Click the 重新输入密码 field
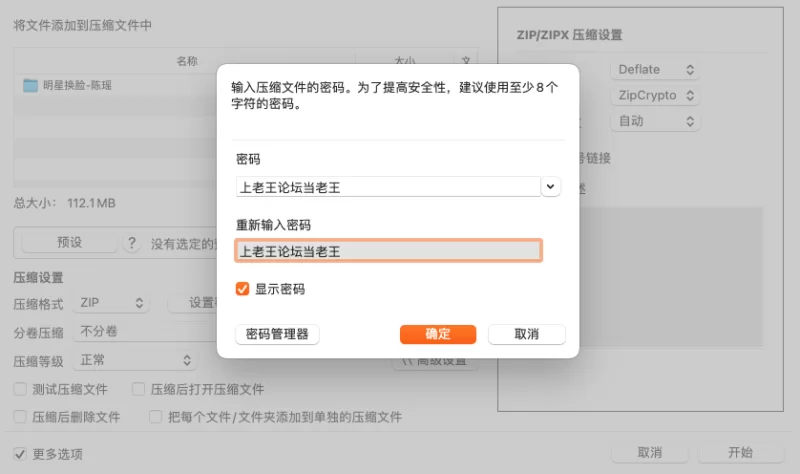The height and width of the screenshot is (474, 800). (x=388, y=251)
